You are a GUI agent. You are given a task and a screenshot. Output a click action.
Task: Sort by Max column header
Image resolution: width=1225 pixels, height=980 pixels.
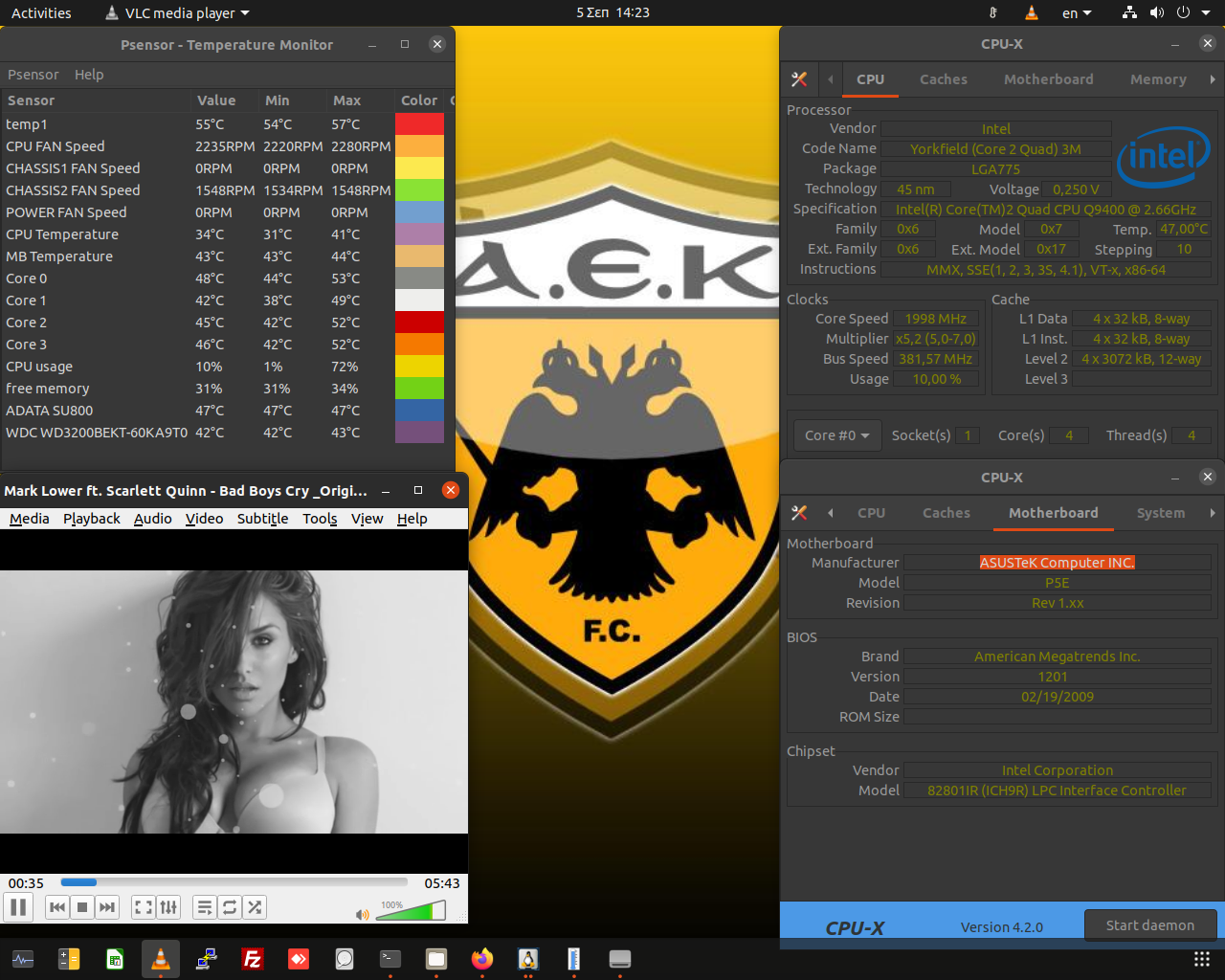(360, 100)
